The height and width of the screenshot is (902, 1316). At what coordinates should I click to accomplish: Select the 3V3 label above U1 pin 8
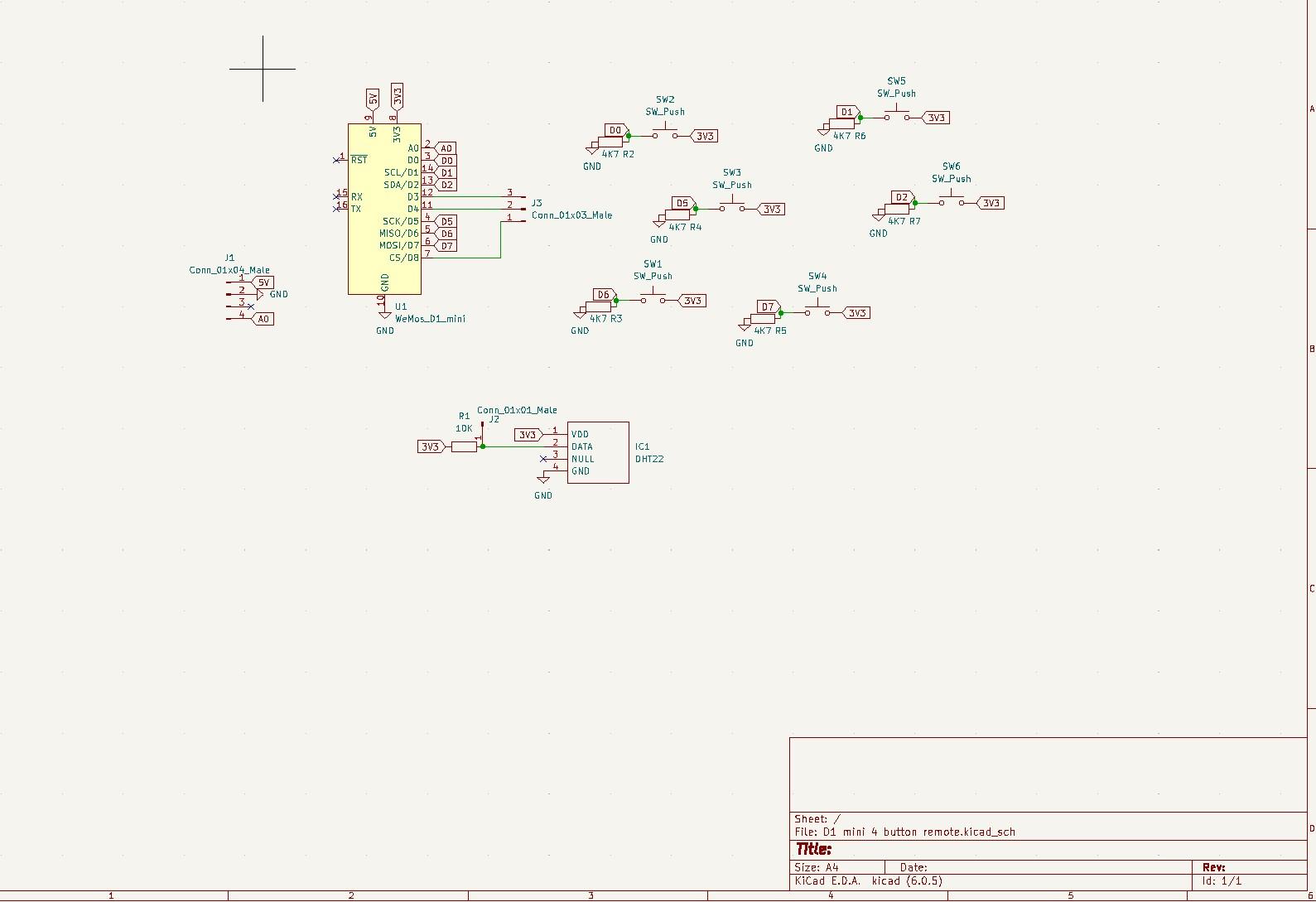click(x=398, y=97)
